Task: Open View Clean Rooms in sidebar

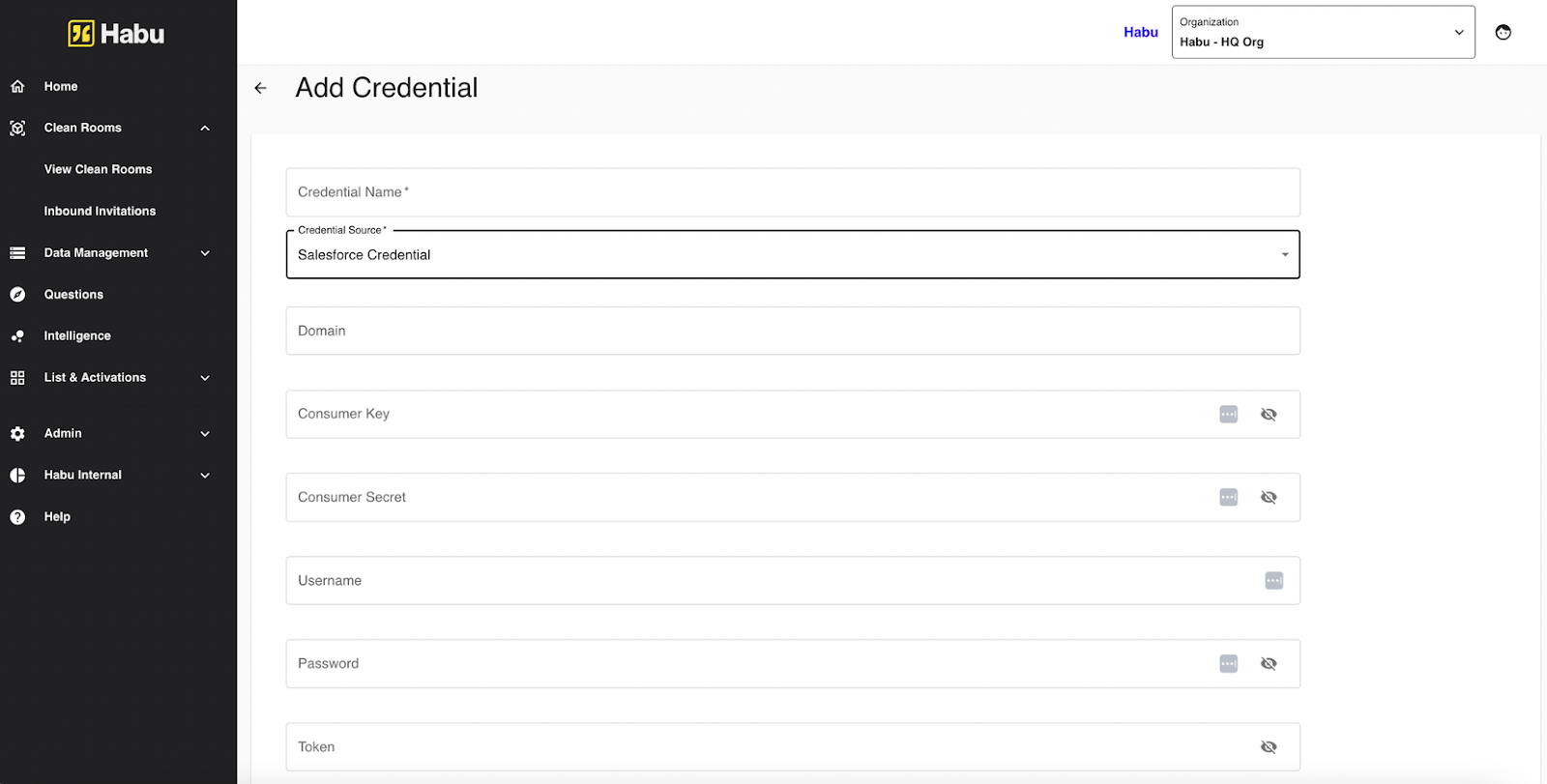Action: (98, 169)
